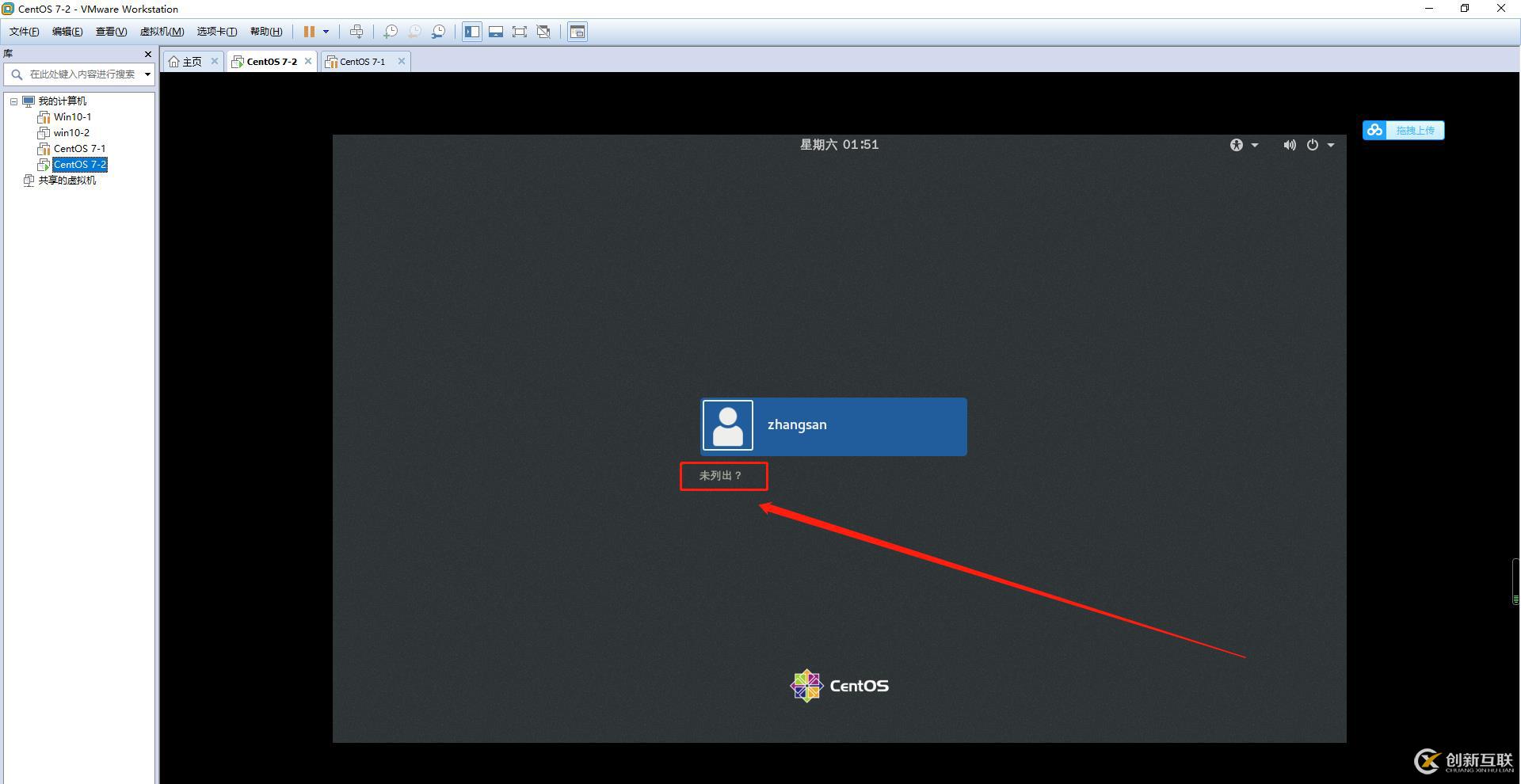Click the send Ctrl+Alt+Del toolbar icon

(x=356, y=32)
